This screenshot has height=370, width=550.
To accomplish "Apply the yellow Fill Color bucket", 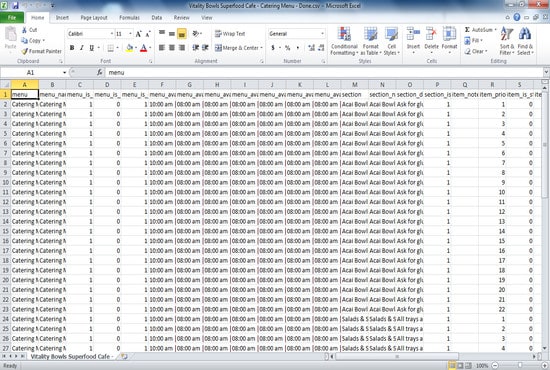I will 129,48.
